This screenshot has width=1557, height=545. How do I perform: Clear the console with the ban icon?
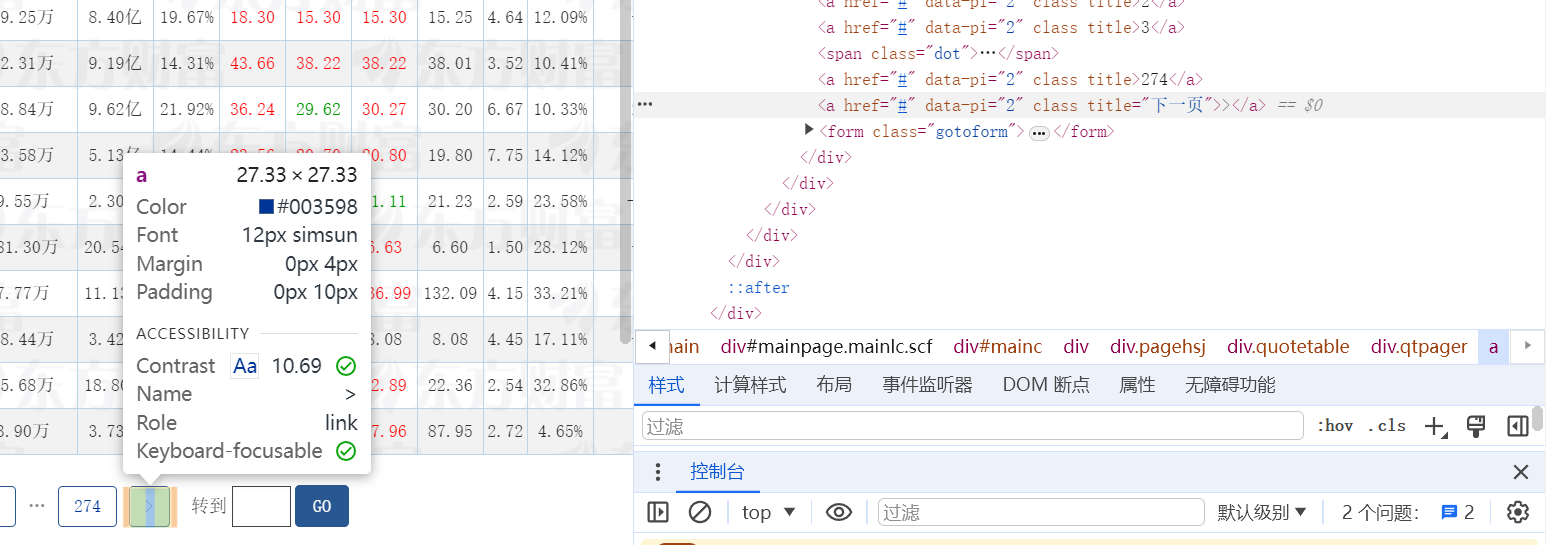pyautogui.click(x=700, y=512)
